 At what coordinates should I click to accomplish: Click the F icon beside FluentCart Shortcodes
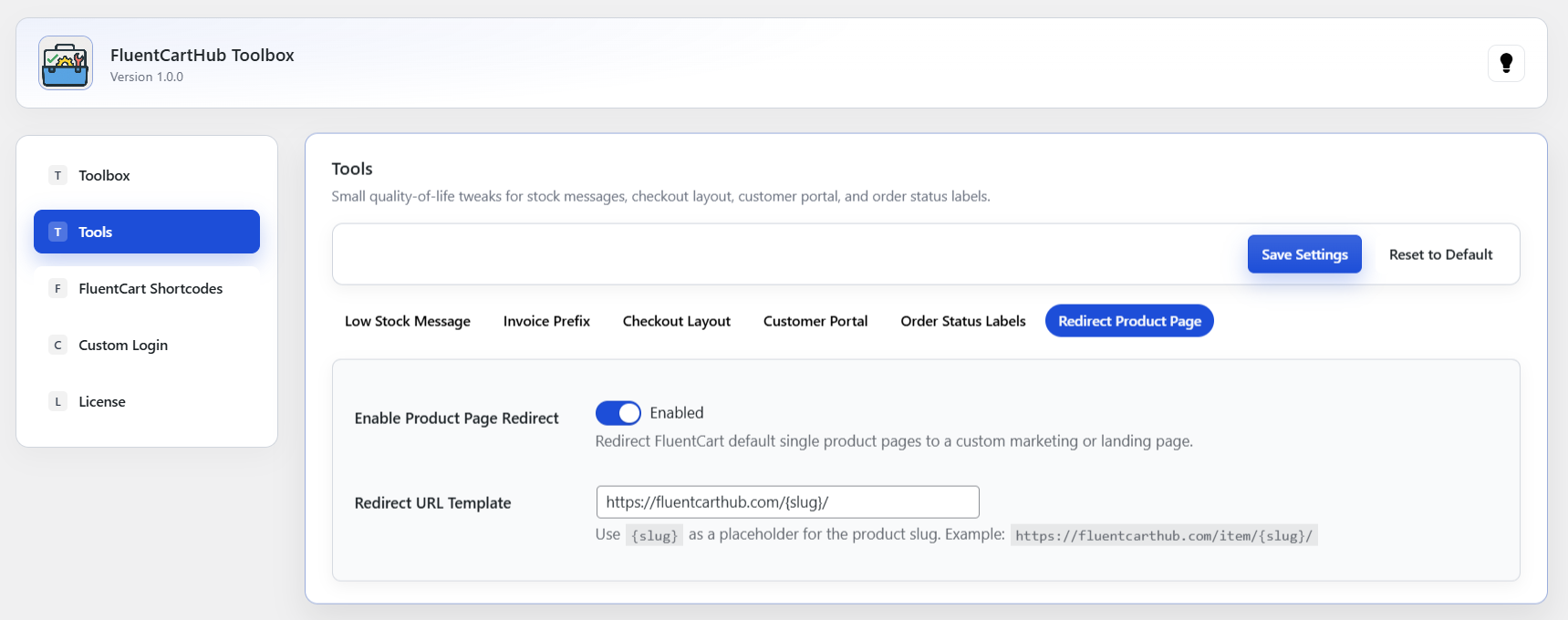coord(57,288)
